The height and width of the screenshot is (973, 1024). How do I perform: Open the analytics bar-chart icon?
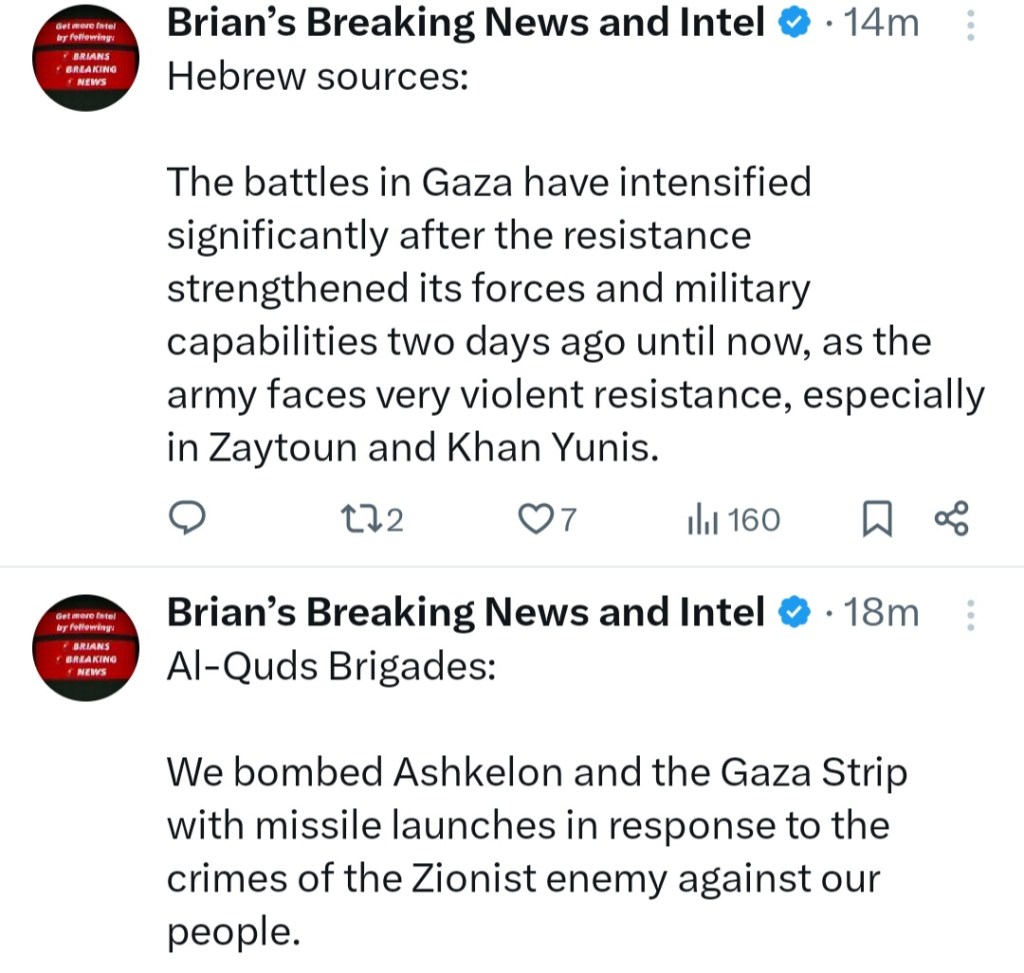click(x=699, y=519)
